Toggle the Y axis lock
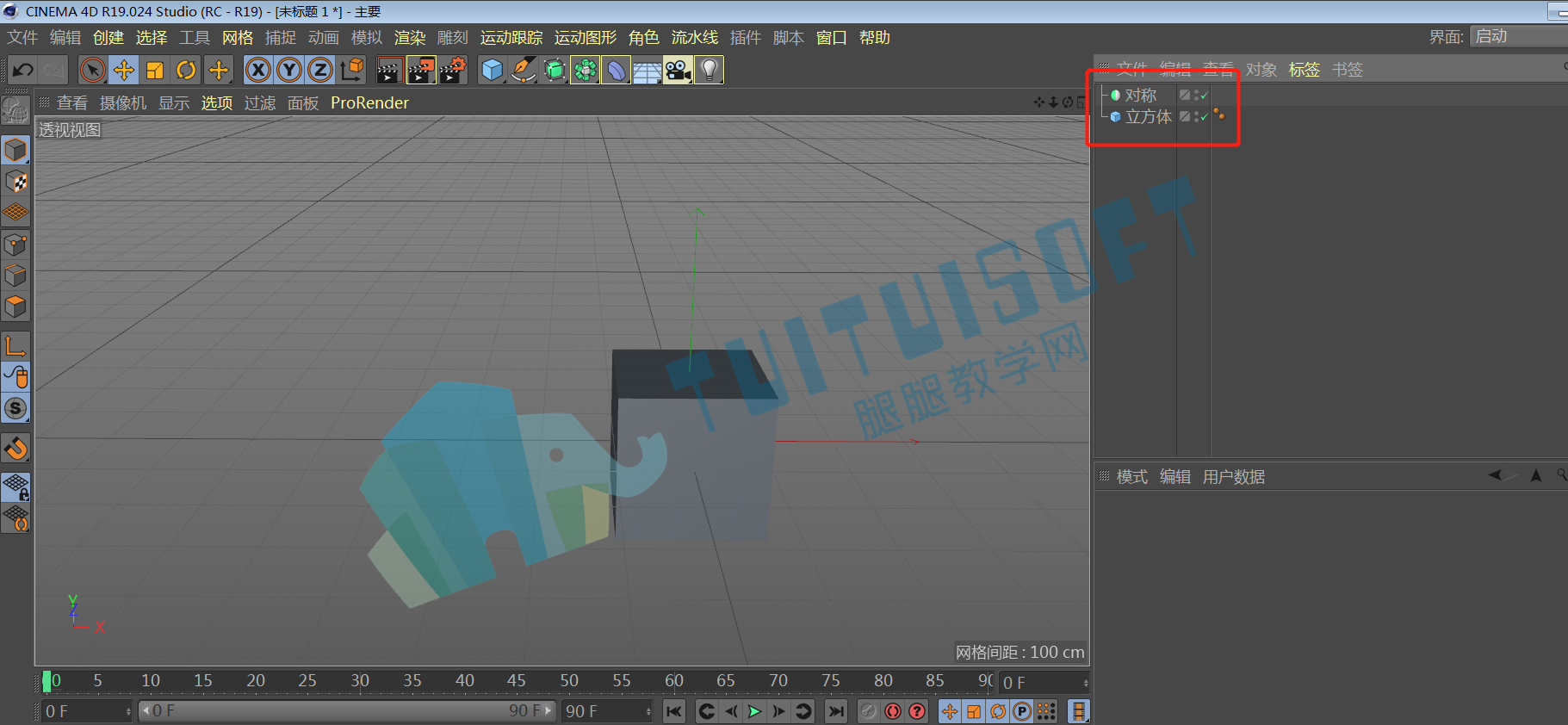 click(289, 70)
